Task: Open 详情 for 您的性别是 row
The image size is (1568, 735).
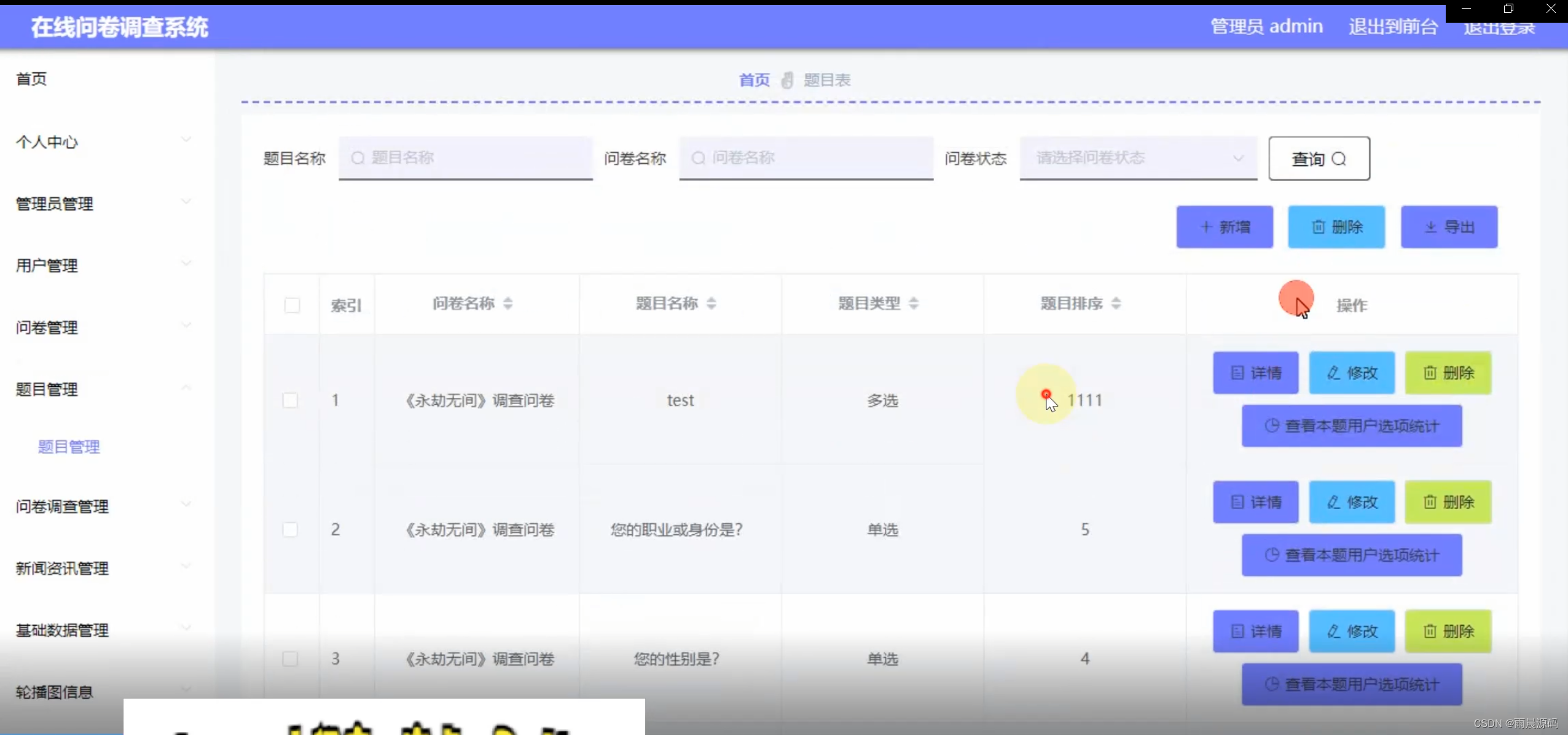Action: (x=1255, y=631)
